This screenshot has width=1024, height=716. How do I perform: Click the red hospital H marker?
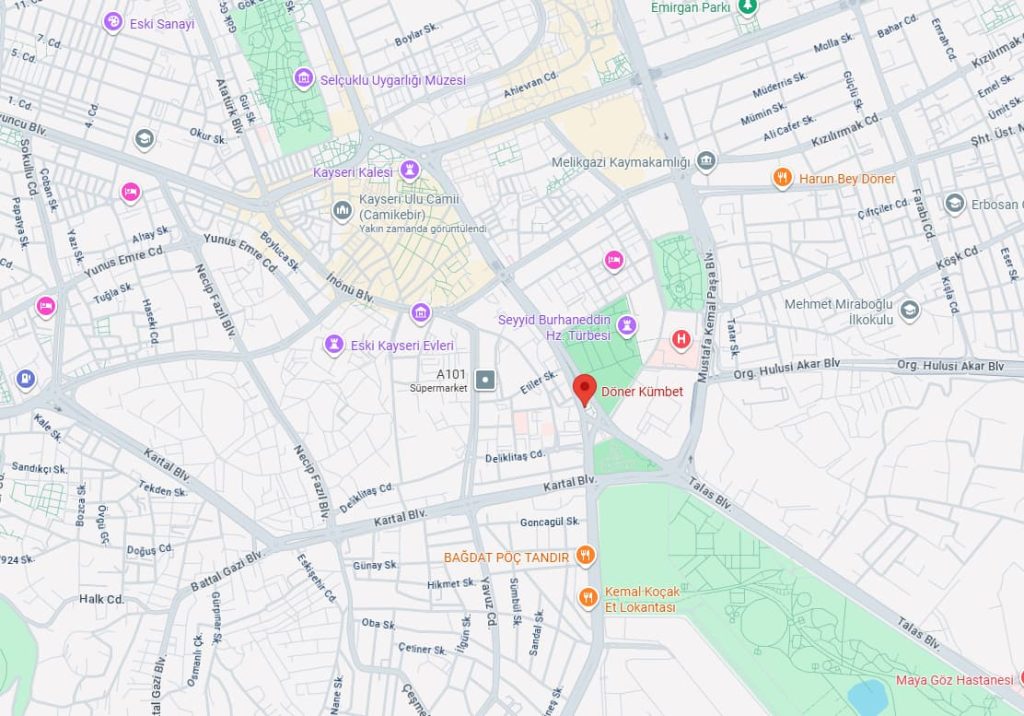681,339
